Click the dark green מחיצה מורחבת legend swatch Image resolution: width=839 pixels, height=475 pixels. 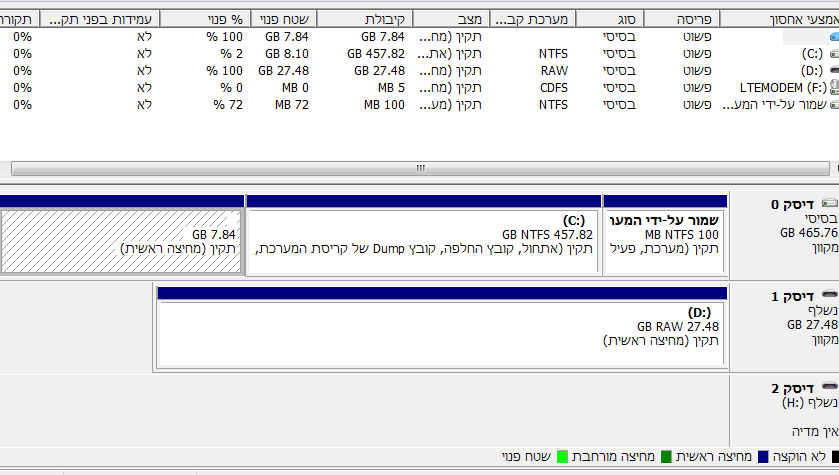click(666, 457)
